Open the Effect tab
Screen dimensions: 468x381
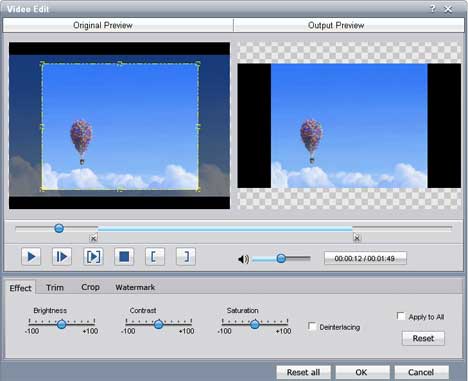pyautogui.click(x=20, y=288)
